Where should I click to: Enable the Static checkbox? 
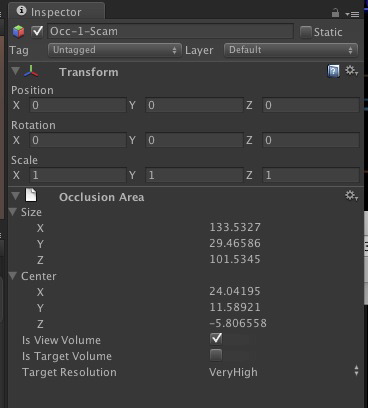(x=306, y=32)
